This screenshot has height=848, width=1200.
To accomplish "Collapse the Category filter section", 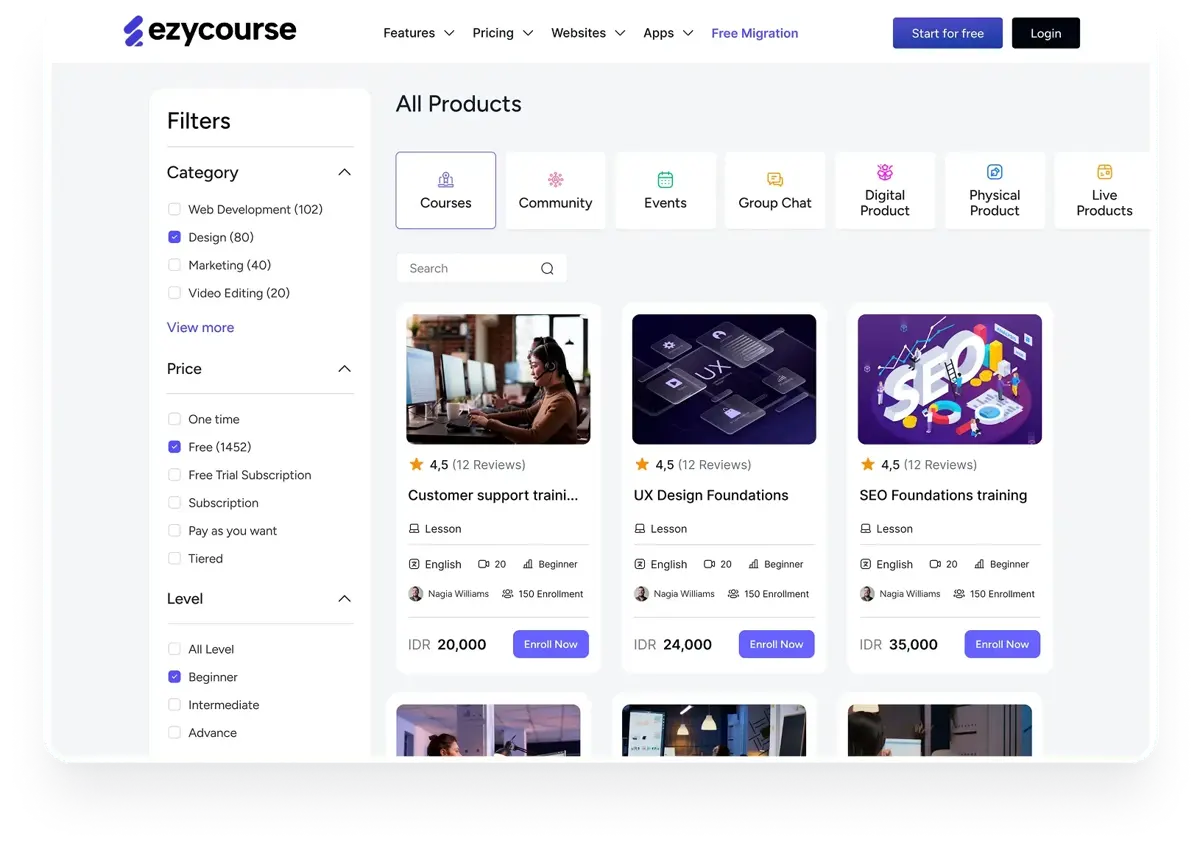I will (344, 172).
